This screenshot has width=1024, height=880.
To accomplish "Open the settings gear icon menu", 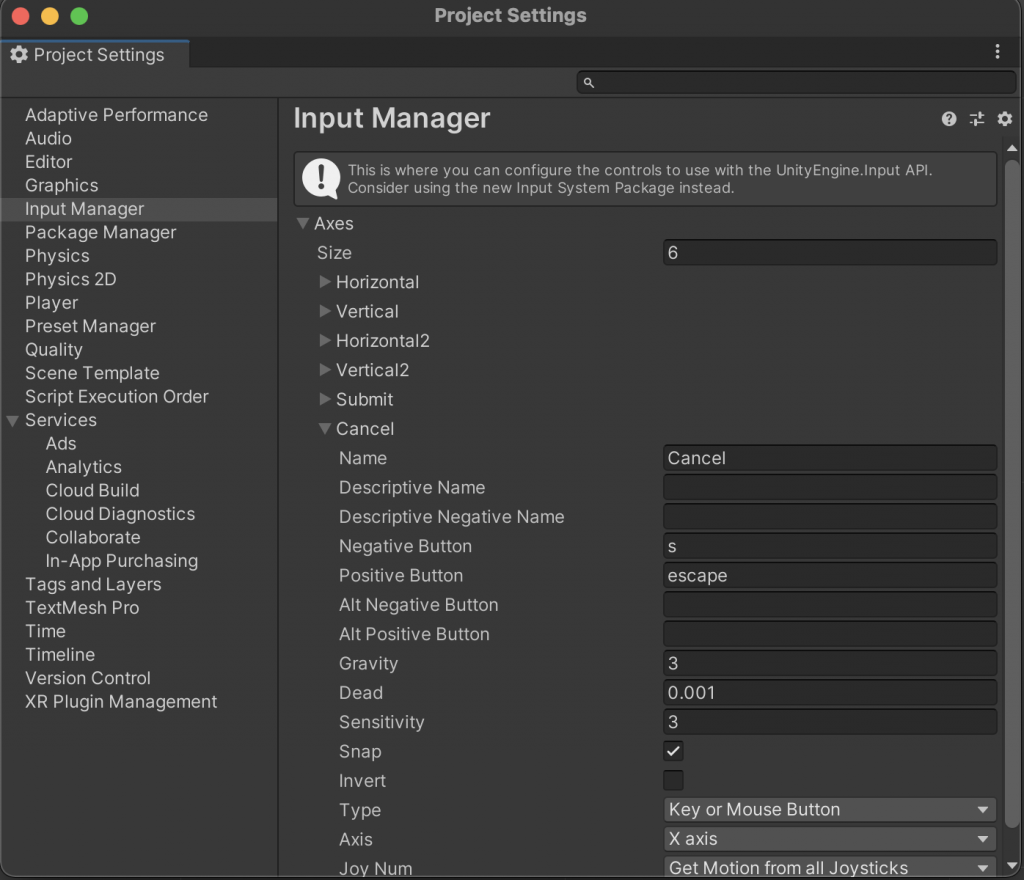I will pos(1005,119).
